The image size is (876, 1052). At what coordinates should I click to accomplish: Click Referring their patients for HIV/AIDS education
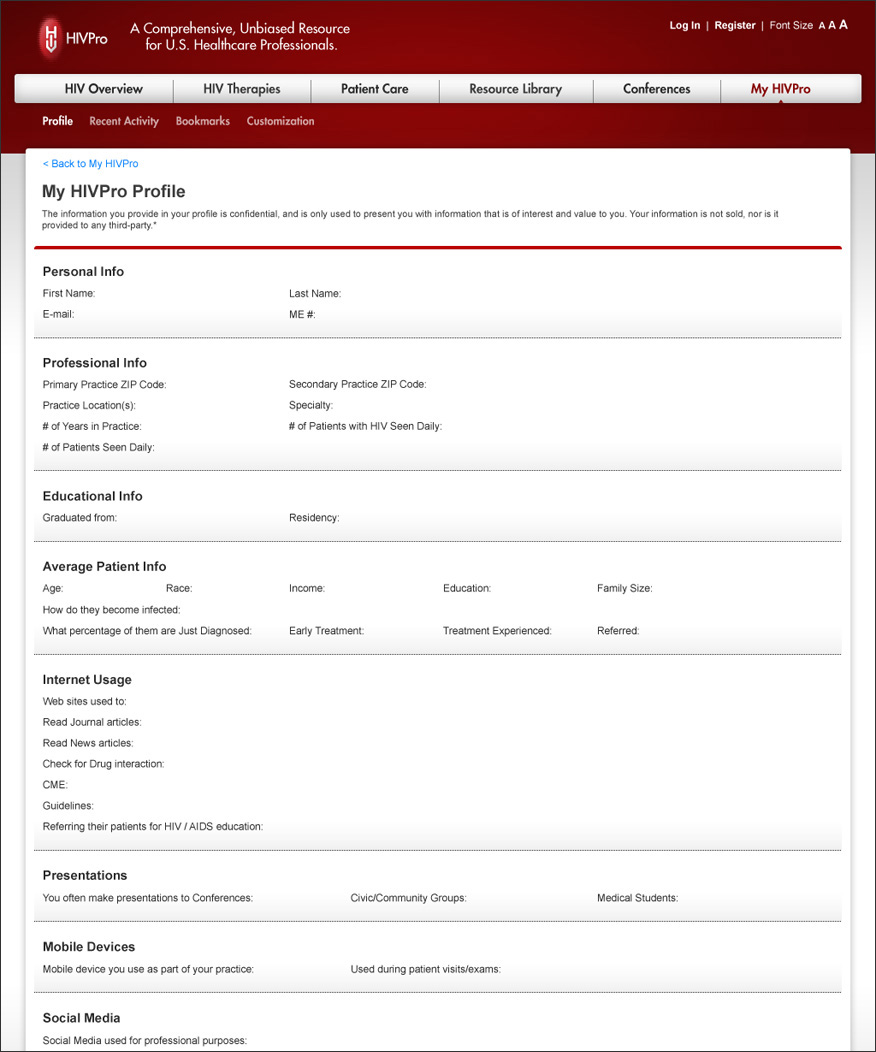[x=153, y=827]
